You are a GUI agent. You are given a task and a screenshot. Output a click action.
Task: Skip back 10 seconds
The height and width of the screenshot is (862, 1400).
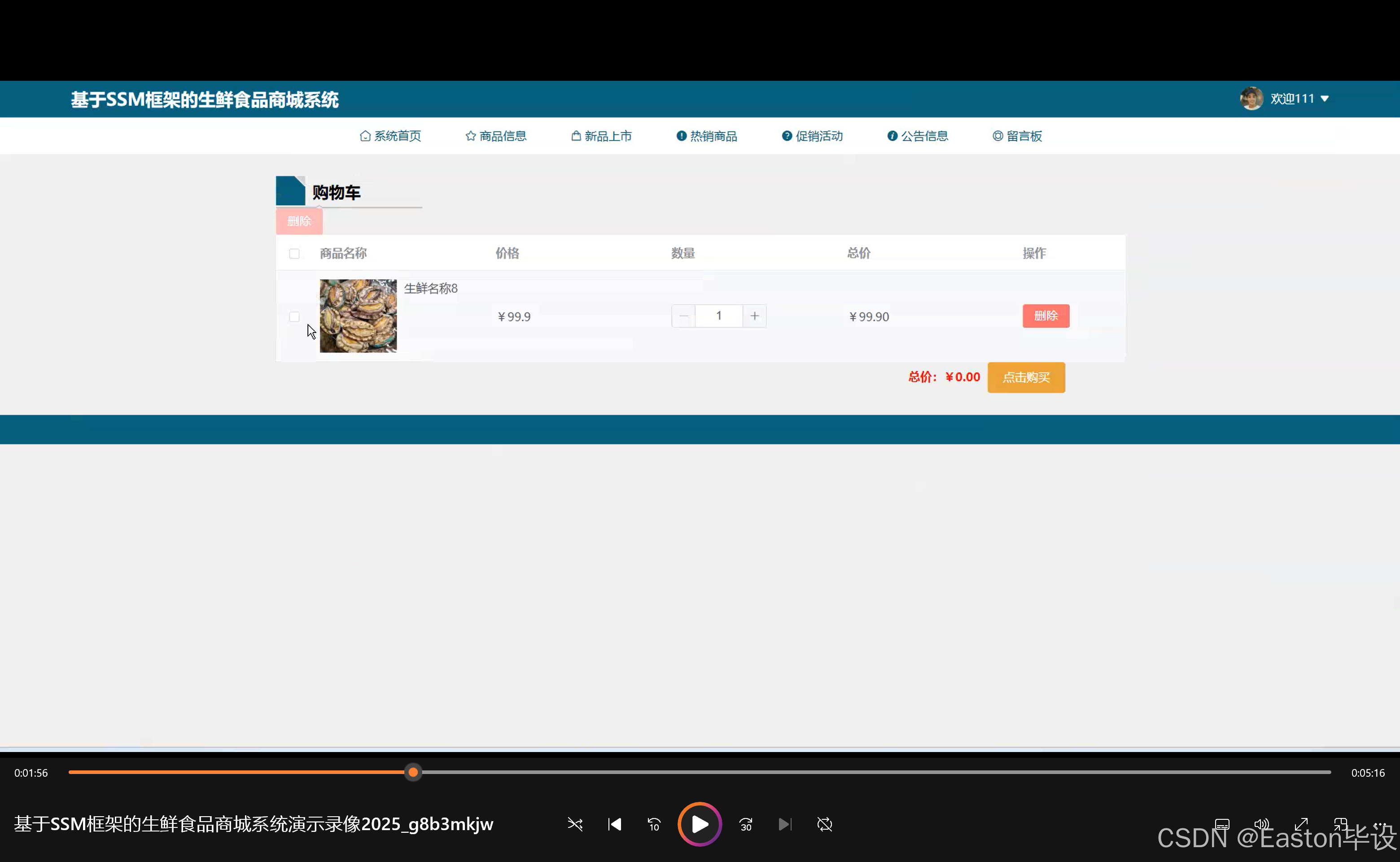click(654, 824)
